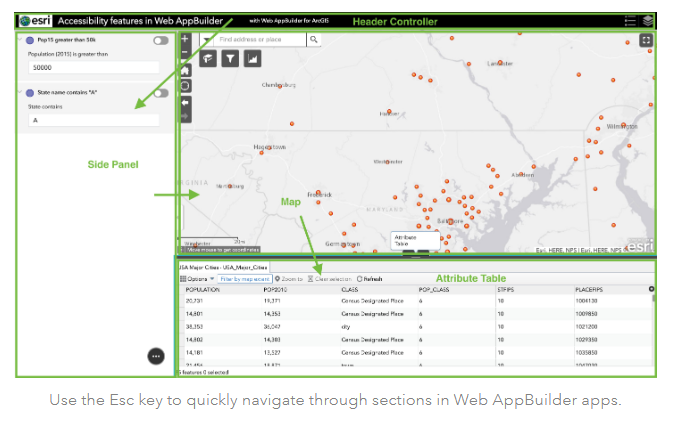Click the CLASS column header

pyautogui.click(x=350, y=289)
